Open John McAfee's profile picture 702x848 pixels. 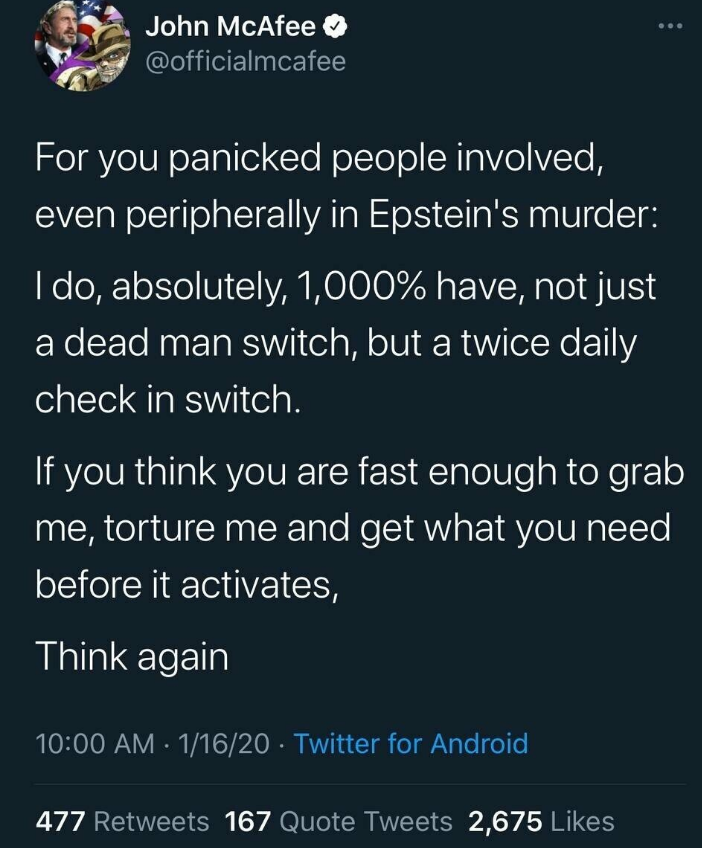[x=82, y=48]
